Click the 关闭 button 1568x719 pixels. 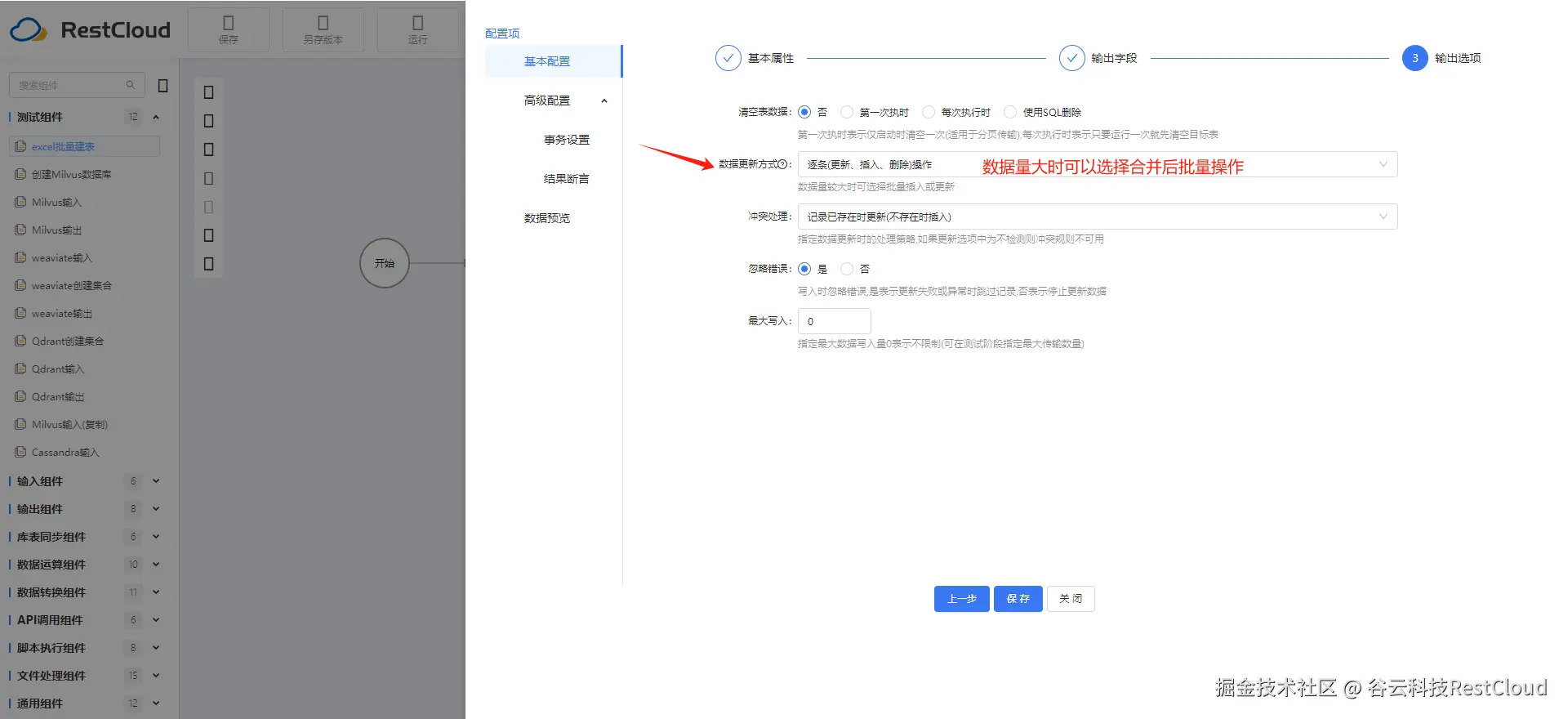click(x=1071, y=599)
